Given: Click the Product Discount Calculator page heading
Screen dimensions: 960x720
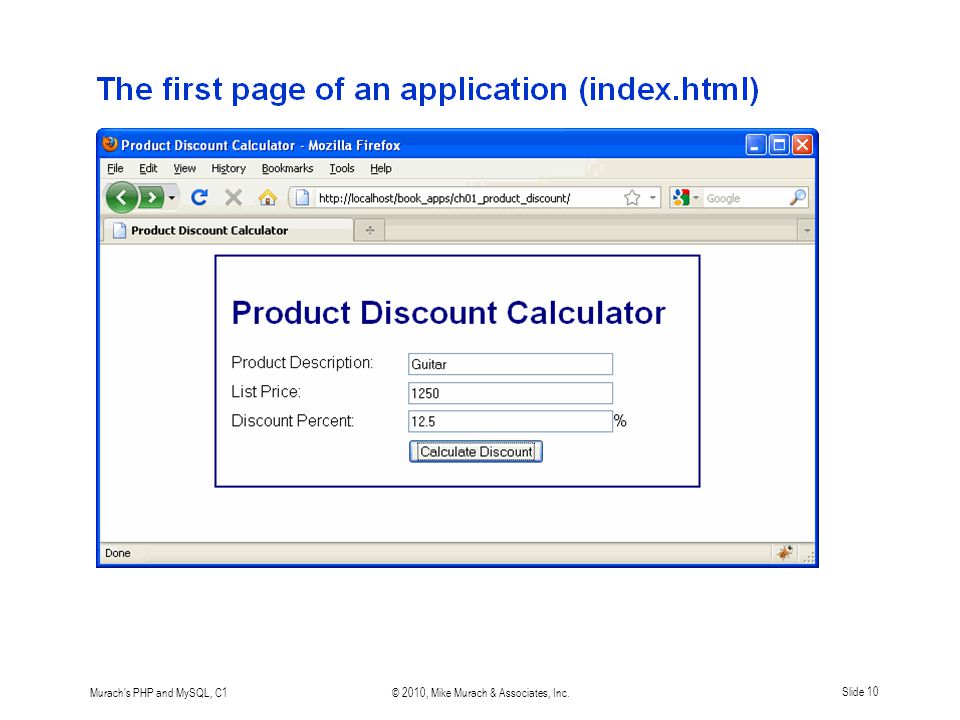Looking at the screenshot, I should 448,313.
